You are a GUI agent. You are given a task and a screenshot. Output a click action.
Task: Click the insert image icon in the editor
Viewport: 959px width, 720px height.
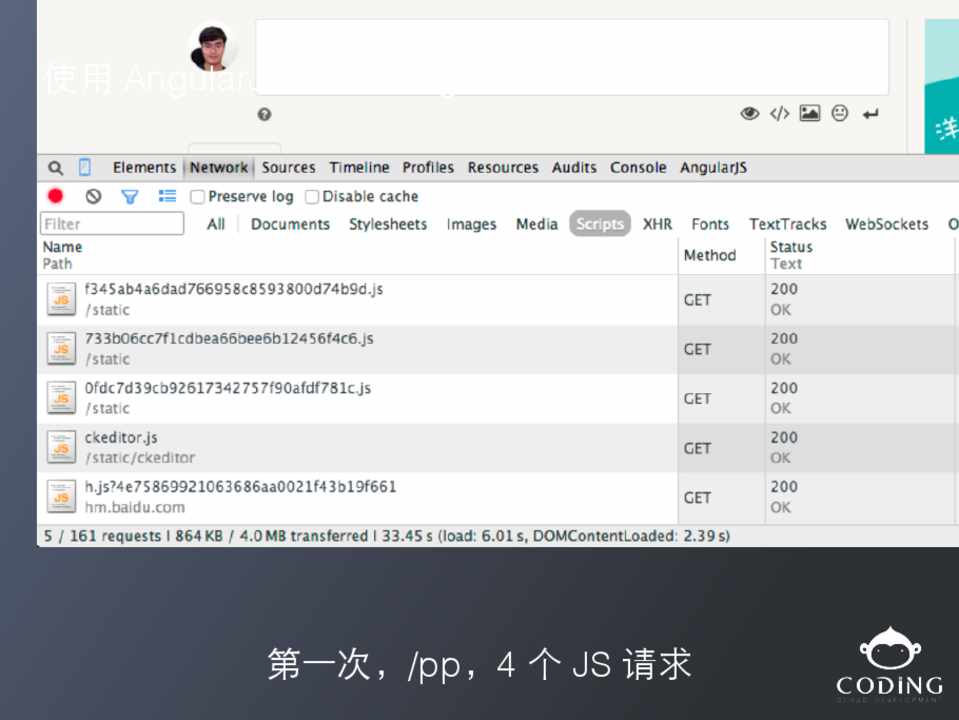click(809, 114)
